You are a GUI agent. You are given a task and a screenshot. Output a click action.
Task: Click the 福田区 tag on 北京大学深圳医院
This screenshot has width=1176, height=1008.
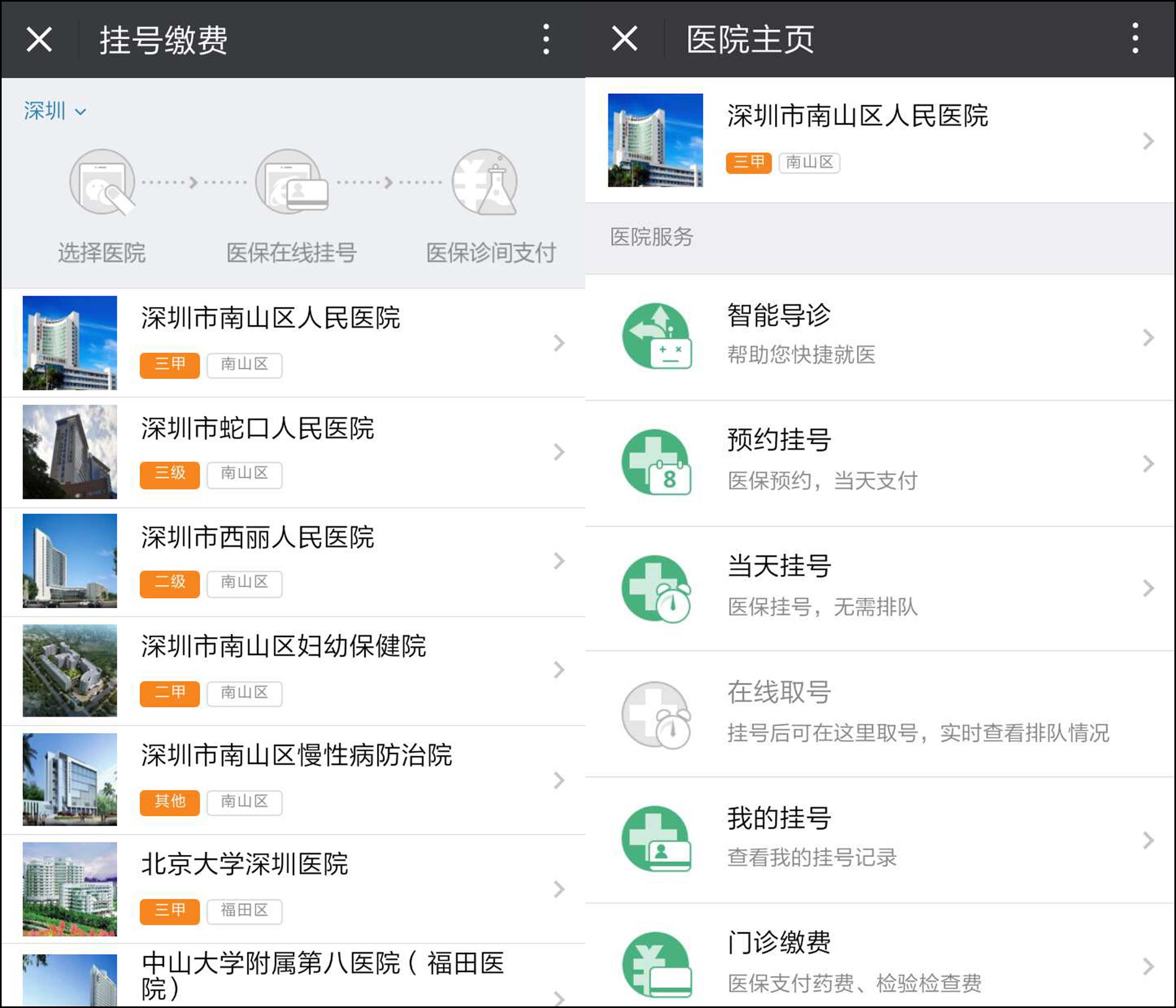244,911
